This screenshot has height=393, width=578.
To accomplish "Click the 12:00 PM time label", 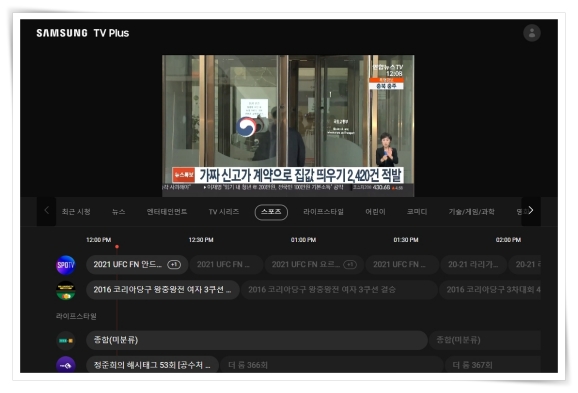I will 98,240.
